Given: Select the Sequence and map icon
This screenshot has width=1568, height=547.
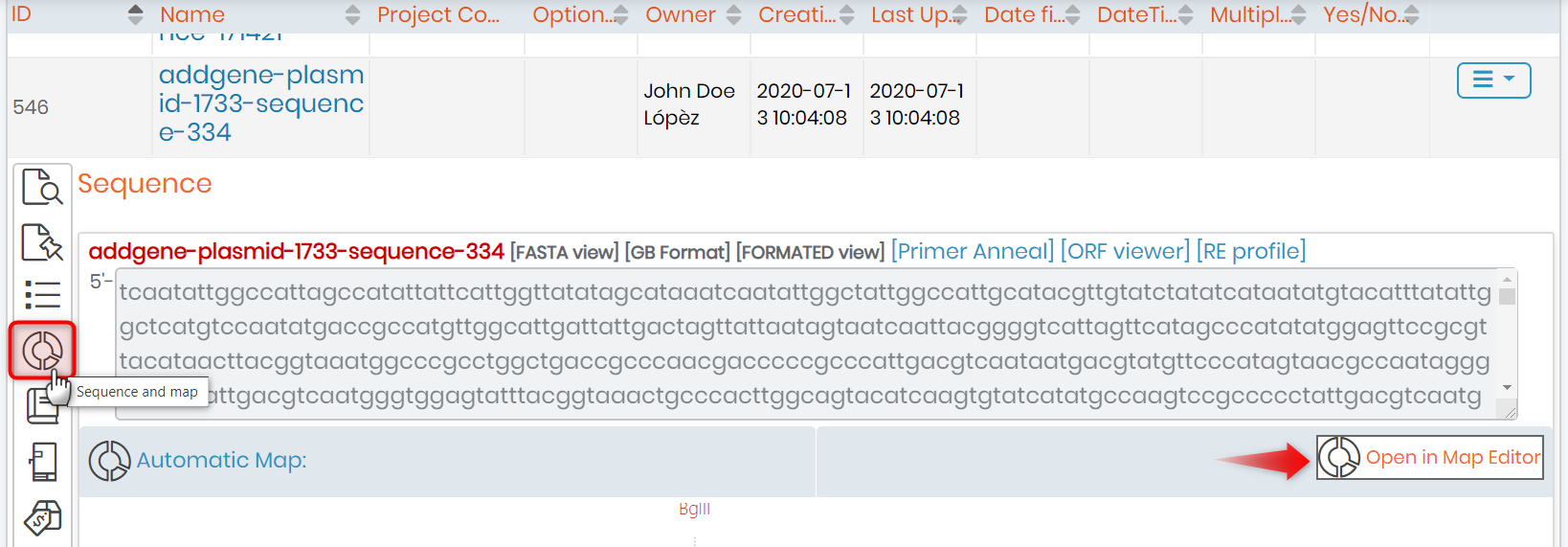Looking at the screenshot, I should pyautogui.click(x=42, y=351).
